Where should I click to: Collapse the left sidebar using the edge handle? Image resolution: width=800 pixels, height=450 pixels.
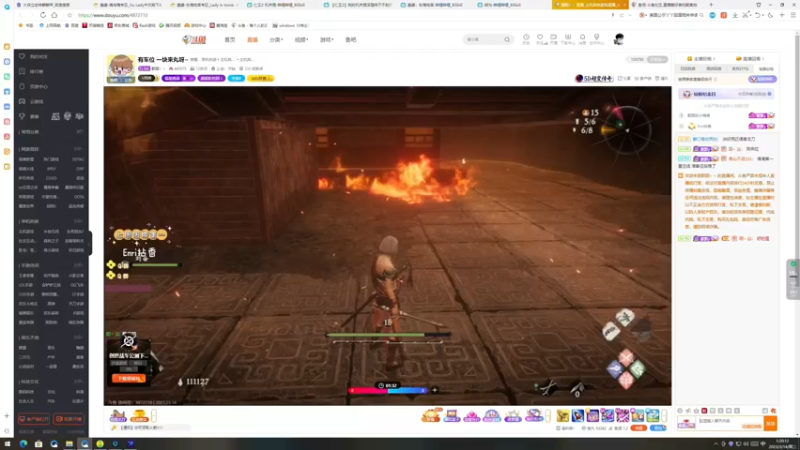90,243
